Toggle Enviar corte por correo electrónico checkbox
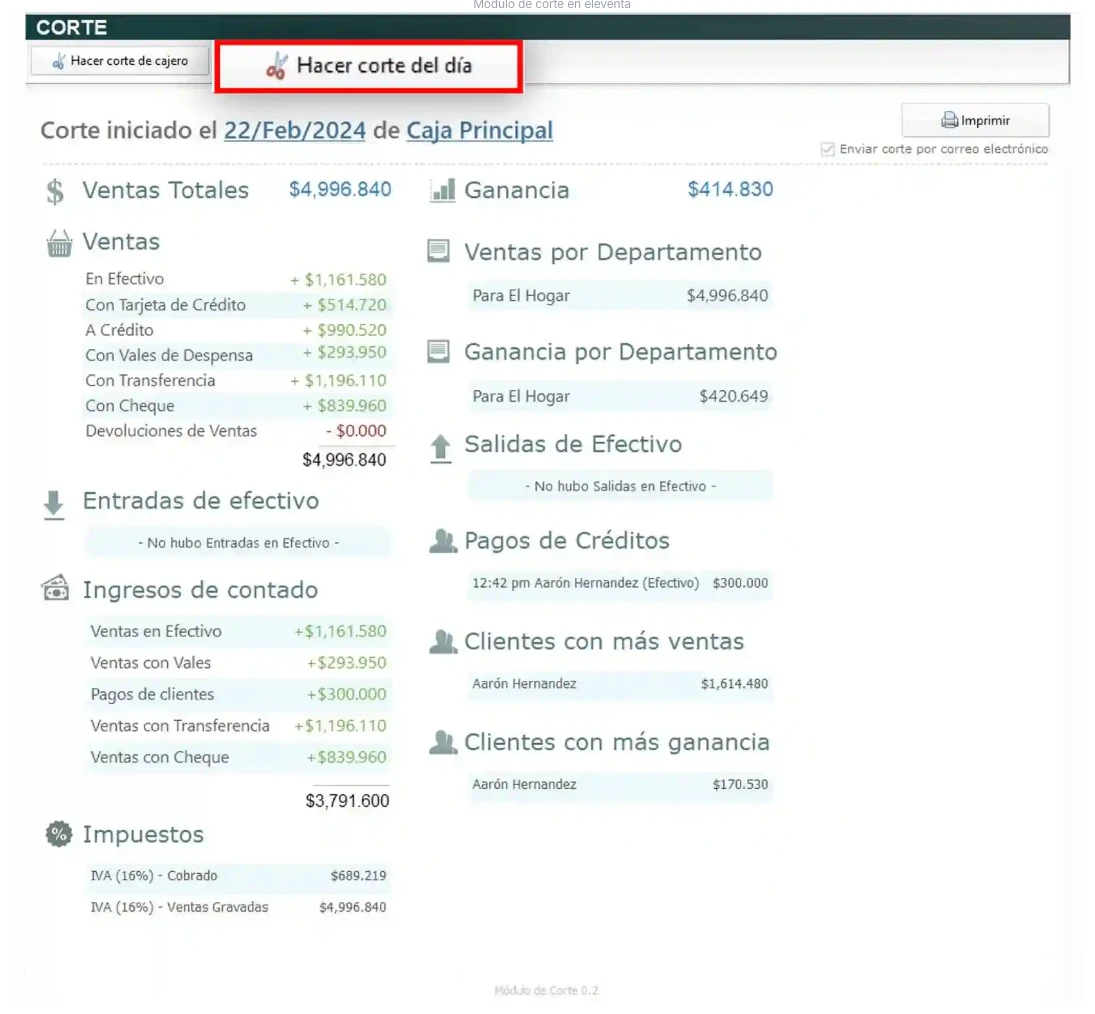 click(x=828, y=149)
